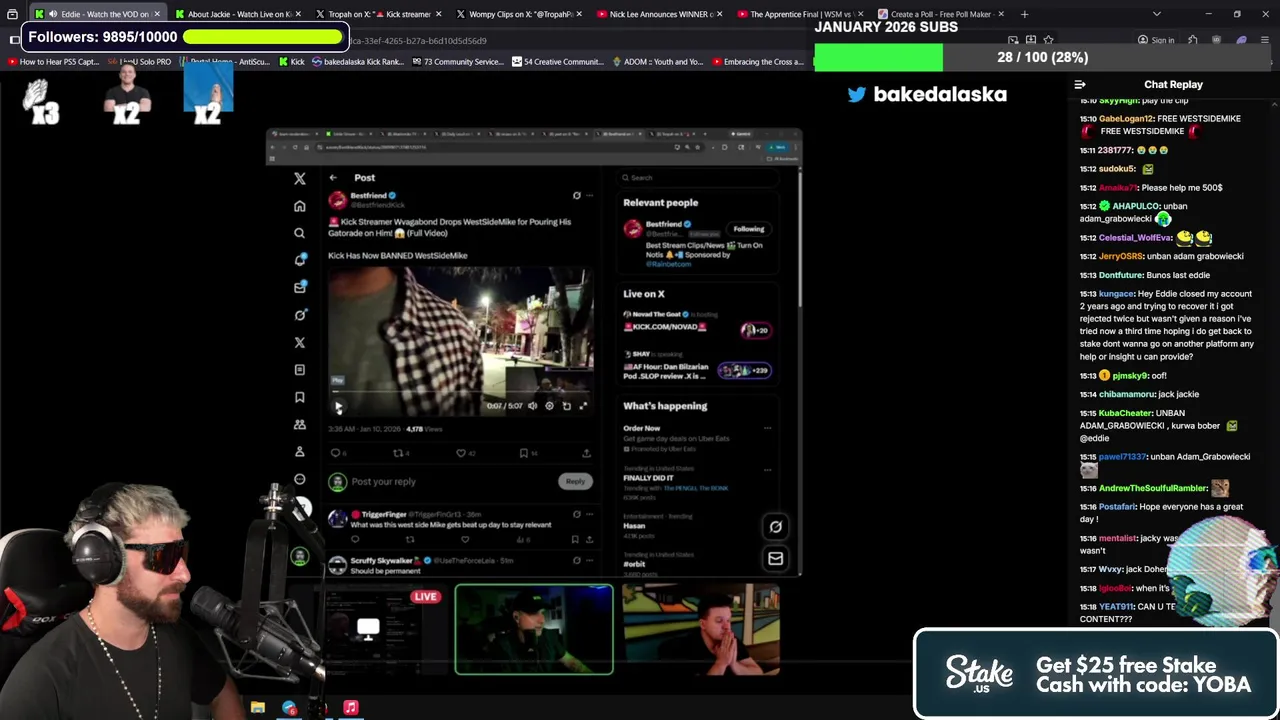Screen dimensions: 1280x720
Task: Select the thumbnail of man with hands clasped
Action: coord(701,630)
